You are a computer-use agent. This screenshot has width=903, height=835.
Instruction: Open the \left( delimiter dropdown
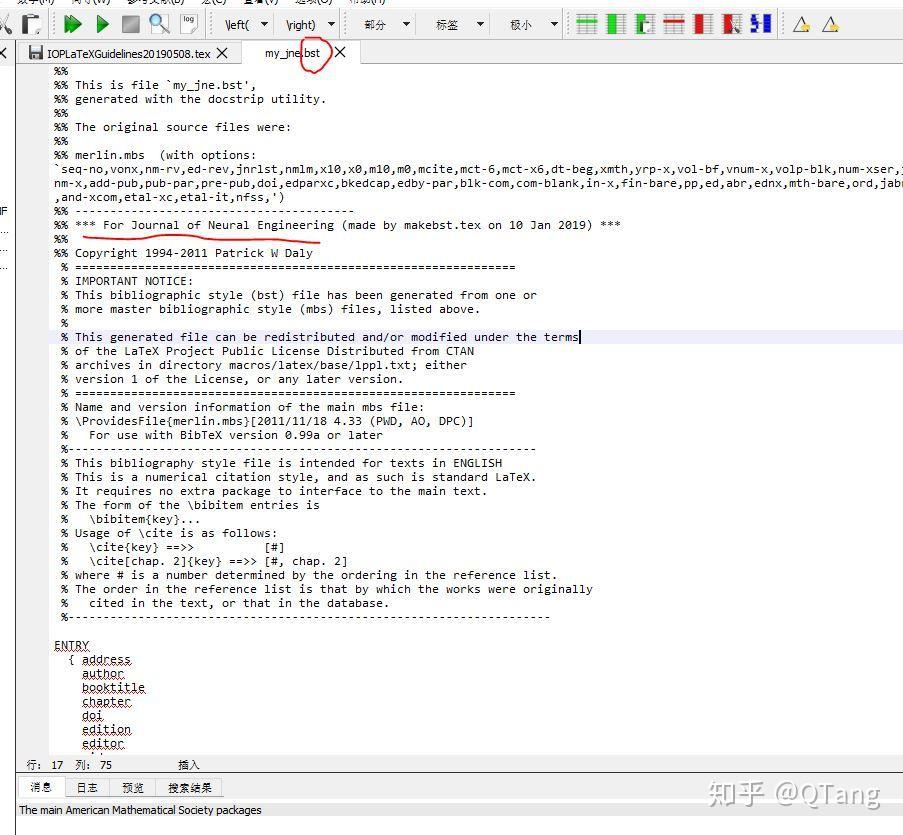264,24
